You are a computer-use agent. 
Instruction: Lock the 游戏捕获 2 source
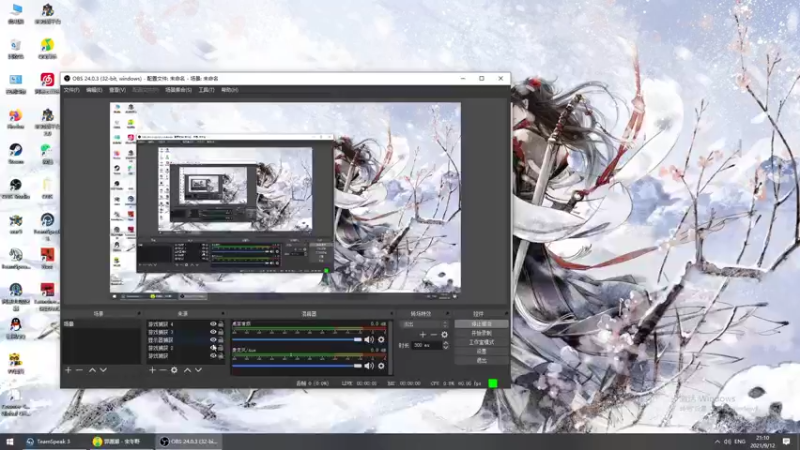coord(221,348)
